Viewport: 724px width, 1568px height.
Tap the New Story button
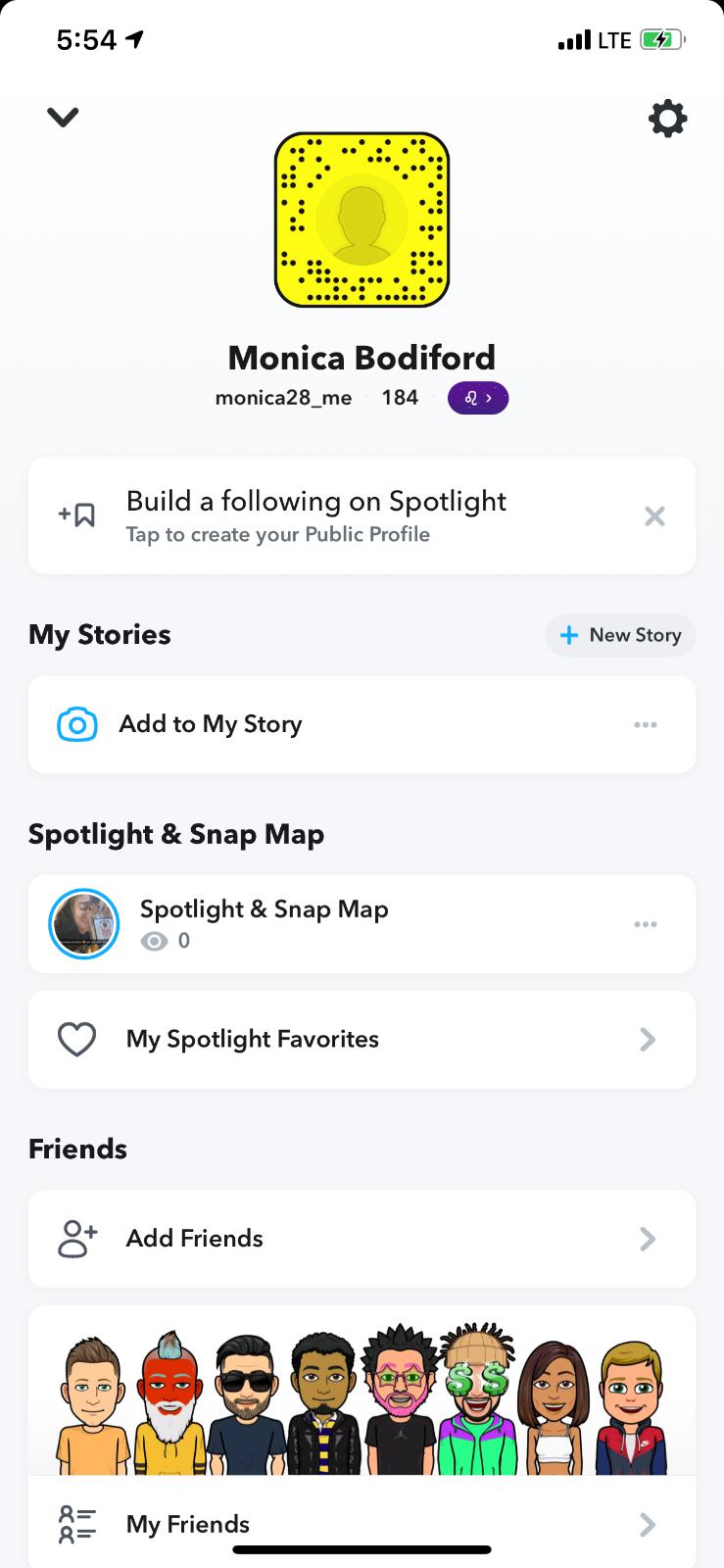[x=620, y=635]
